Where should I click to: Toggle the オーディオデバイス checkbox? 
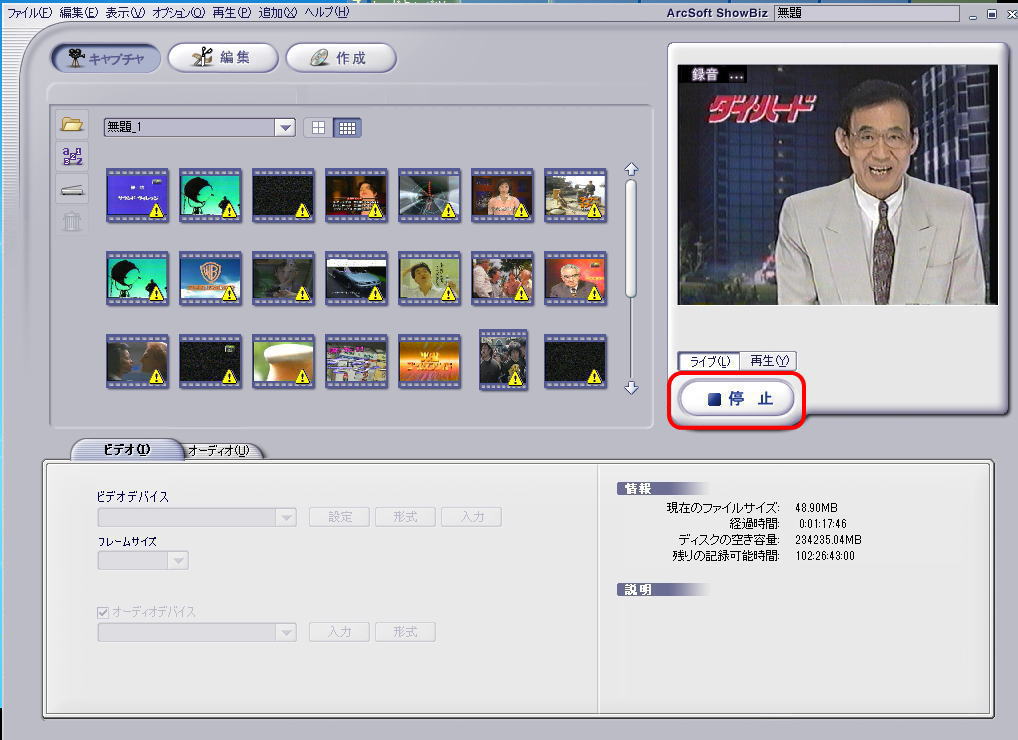pos(103,612)
